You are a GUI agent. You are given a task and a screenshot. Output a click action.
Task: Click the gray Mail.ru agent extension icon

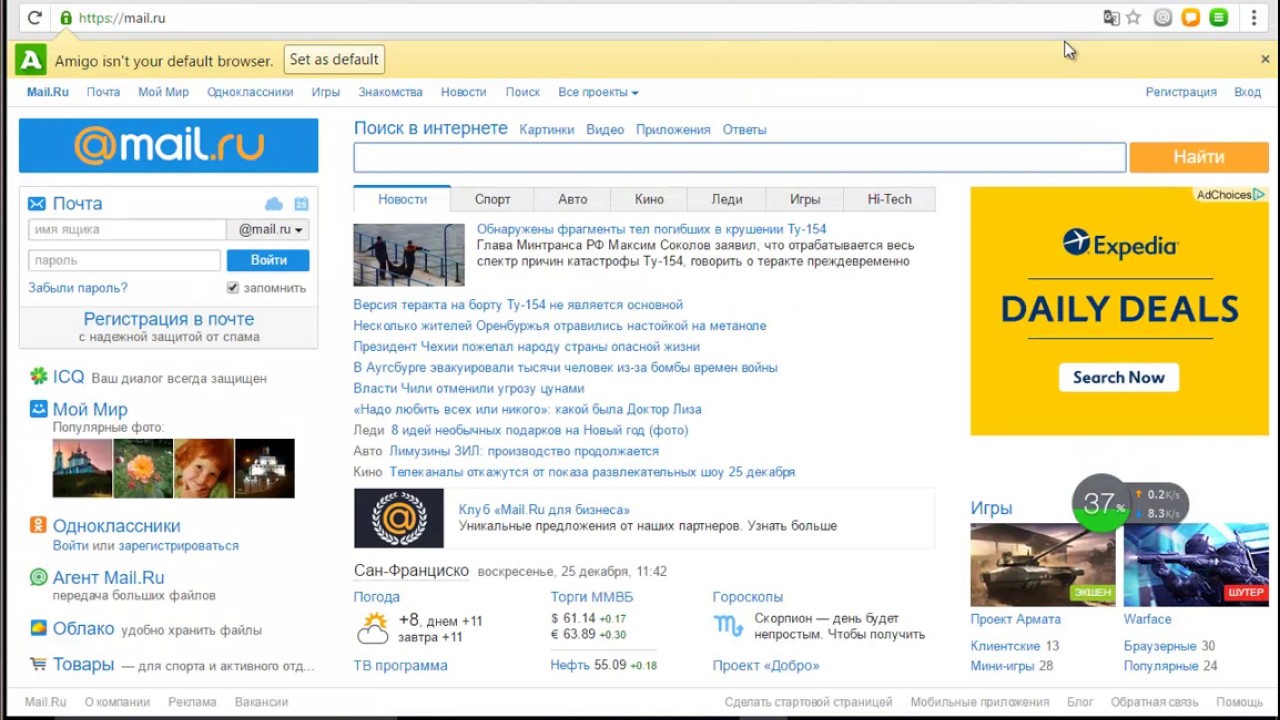[x=1162, y=17]
